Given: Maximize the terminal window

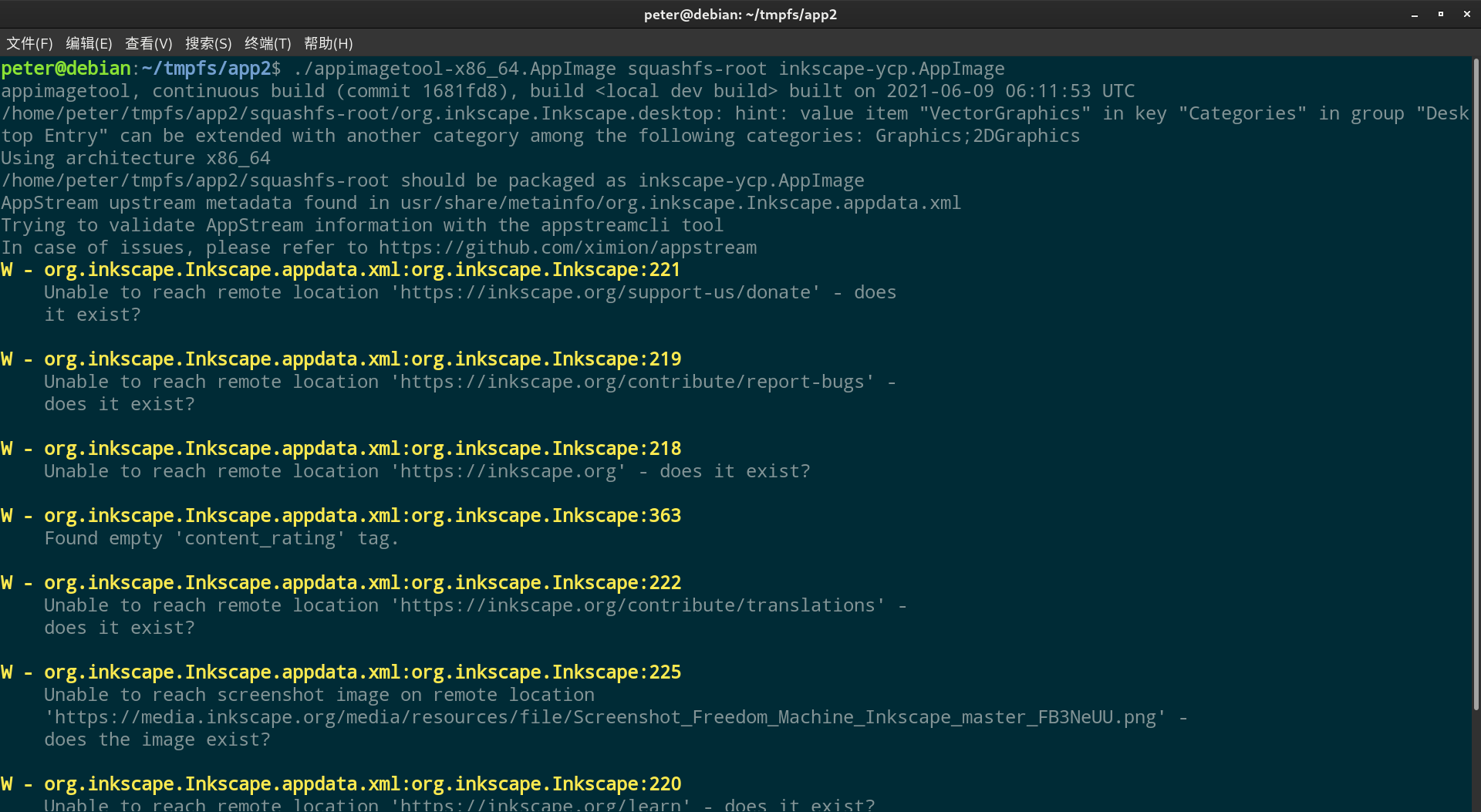Looking at the screenshot, I should tap(1441, 15).
